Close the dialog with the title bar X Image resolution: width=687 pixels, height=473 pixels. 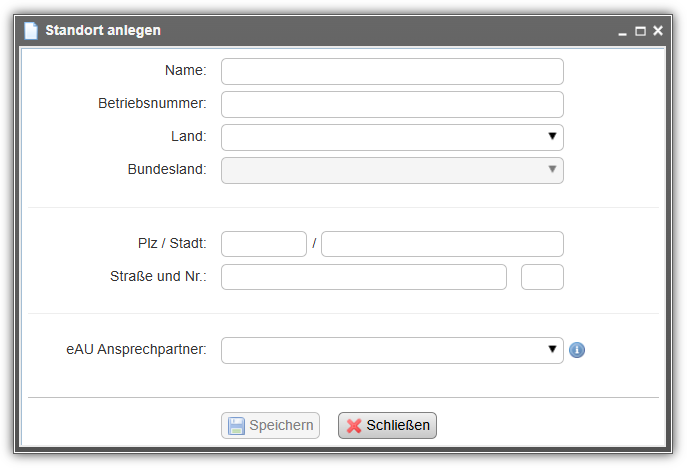click(x=658, y=30)
